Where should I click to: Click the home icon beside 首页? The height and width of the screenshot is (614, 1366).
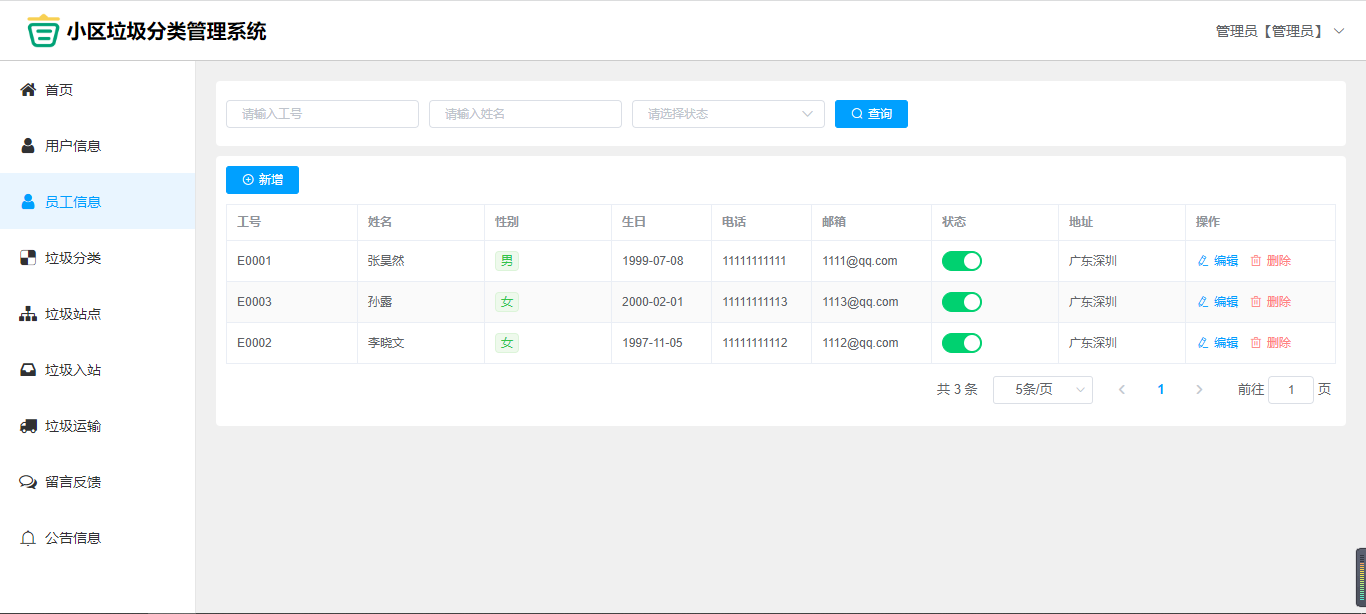[x=28, y=90]
